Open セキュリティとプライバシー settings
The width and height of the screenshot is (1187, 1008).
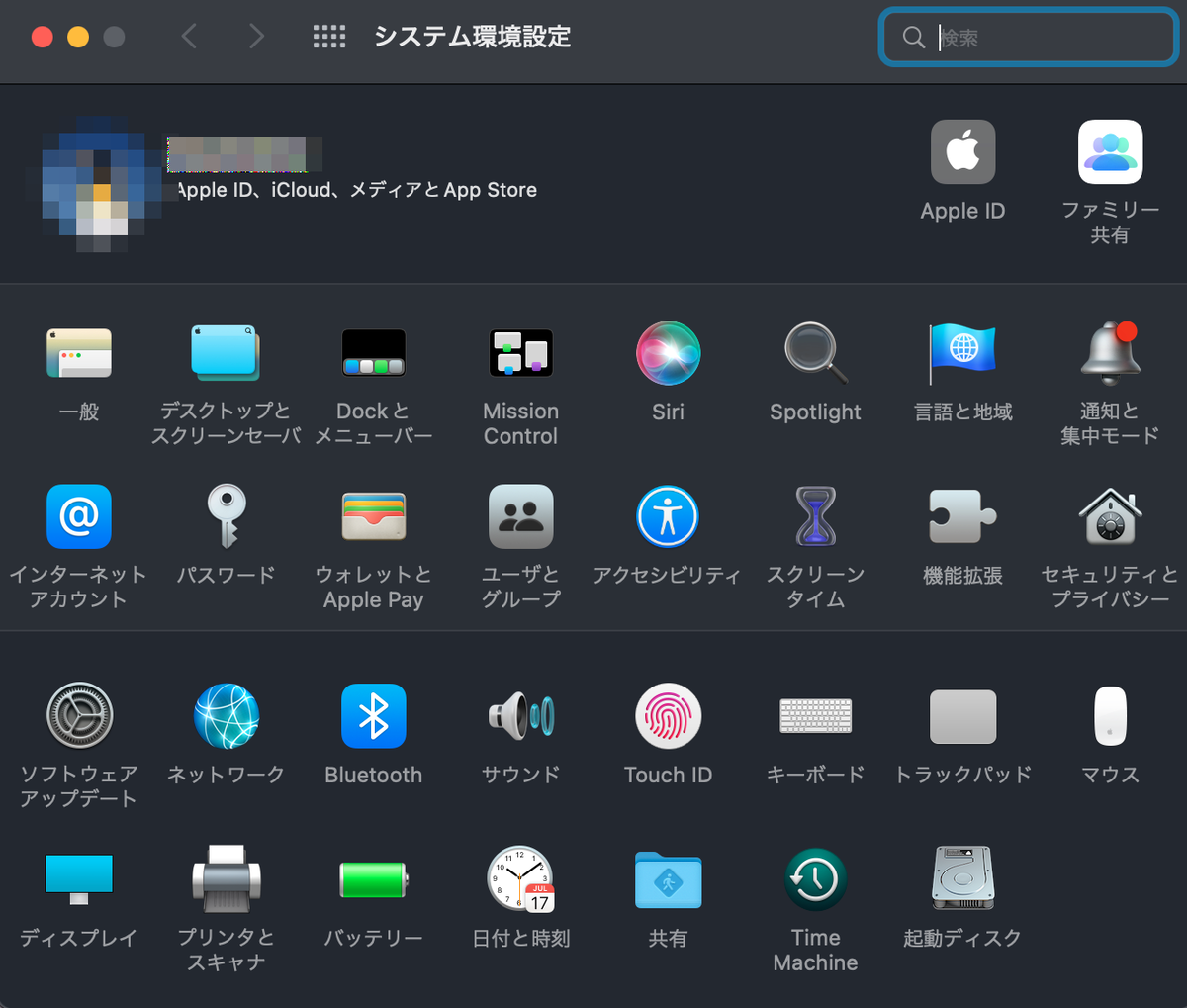[x=1110, y=516]
